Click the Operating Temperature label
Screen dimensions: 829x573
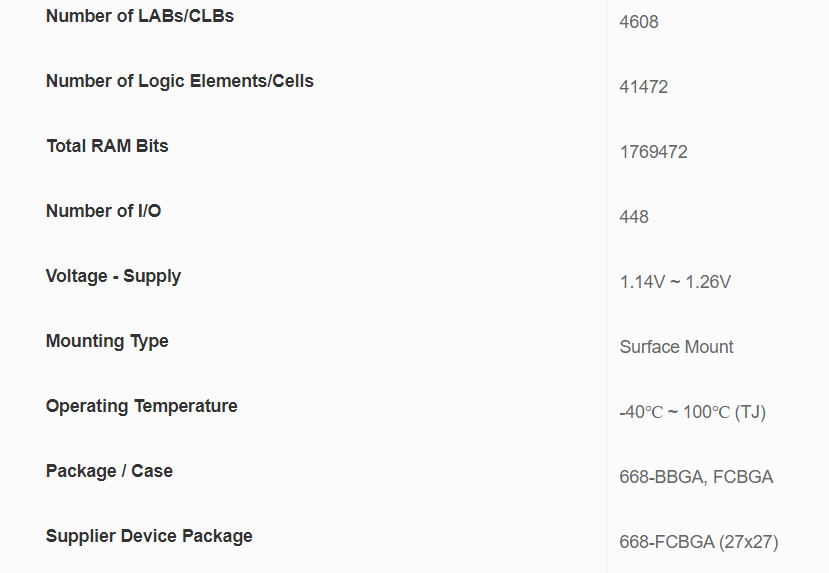point(142,406)
